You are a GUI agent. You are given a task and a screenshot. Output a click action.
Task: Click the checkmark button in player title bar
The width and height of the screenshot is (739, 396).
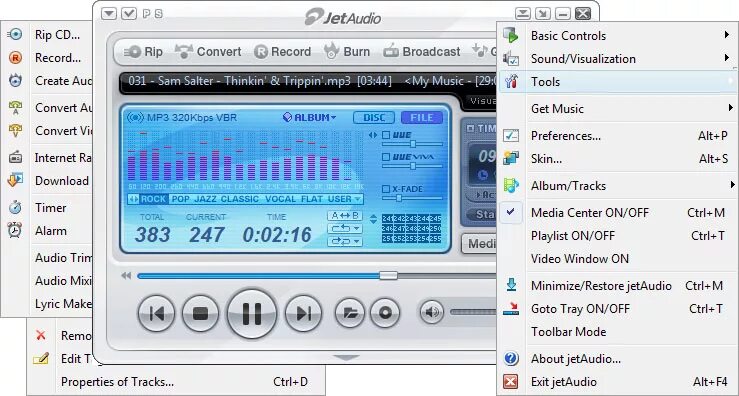[129, 14]
